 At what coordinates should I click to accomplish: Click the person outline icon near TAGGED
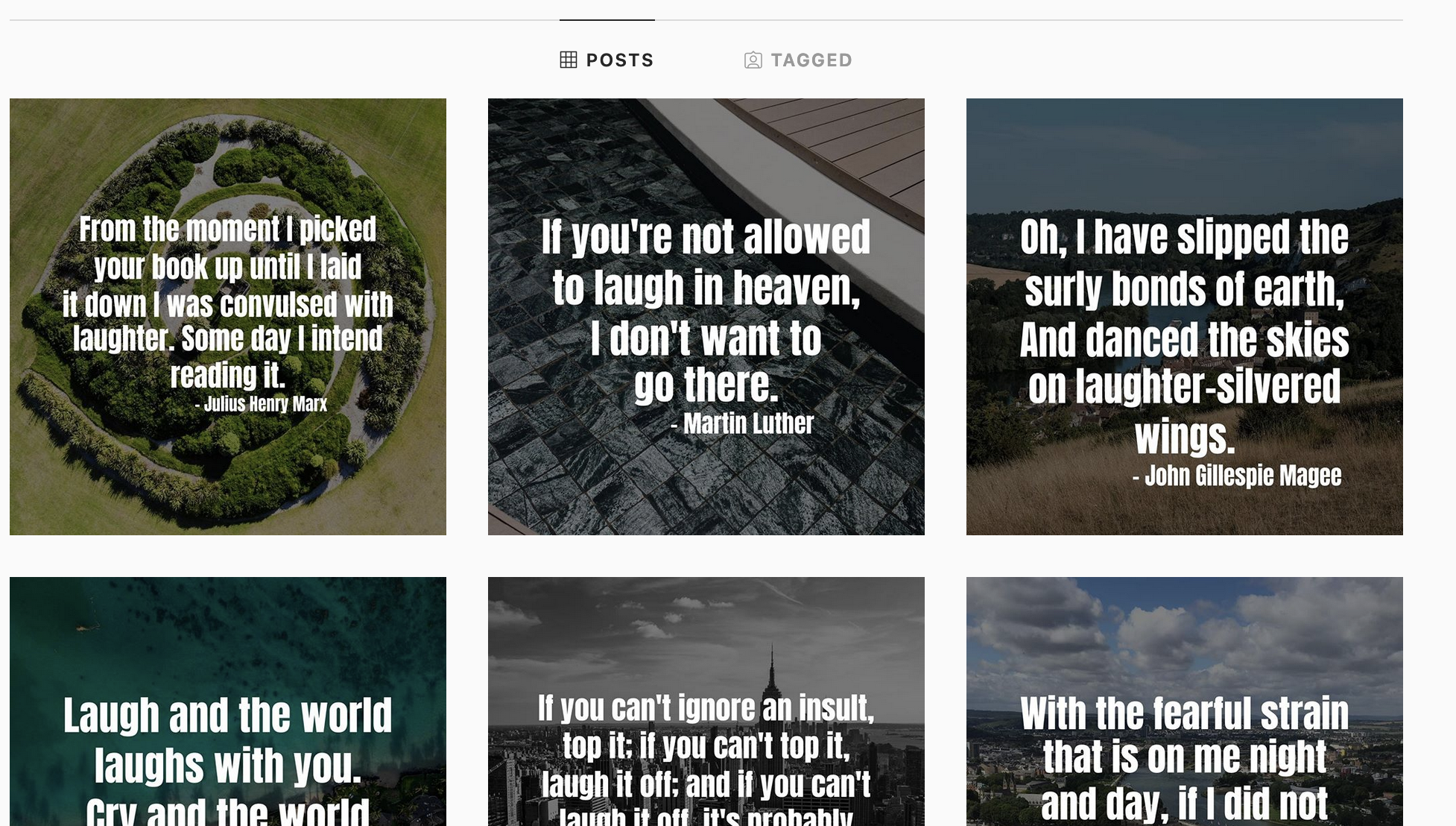coord(752,60)
